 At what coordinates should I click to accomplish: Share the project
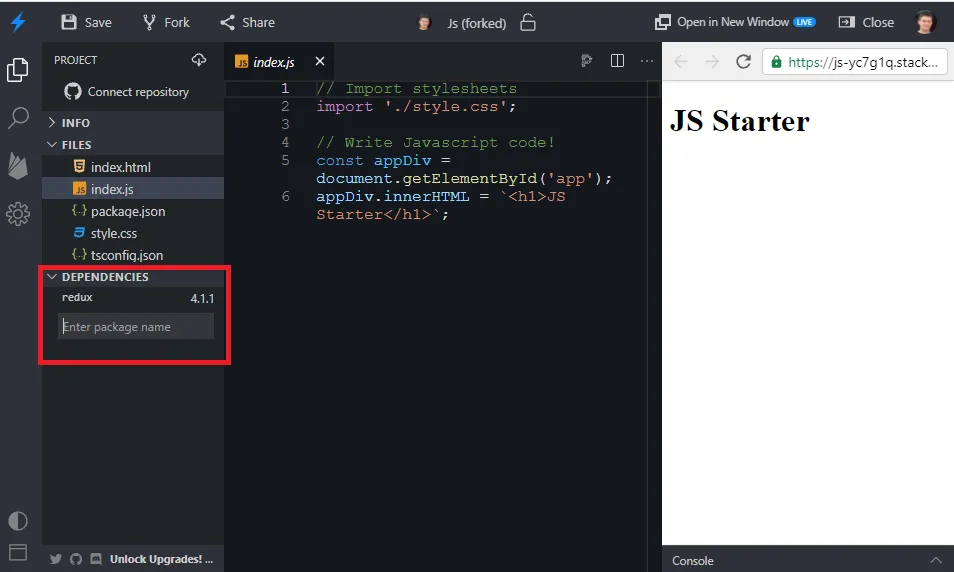[248, 23]
